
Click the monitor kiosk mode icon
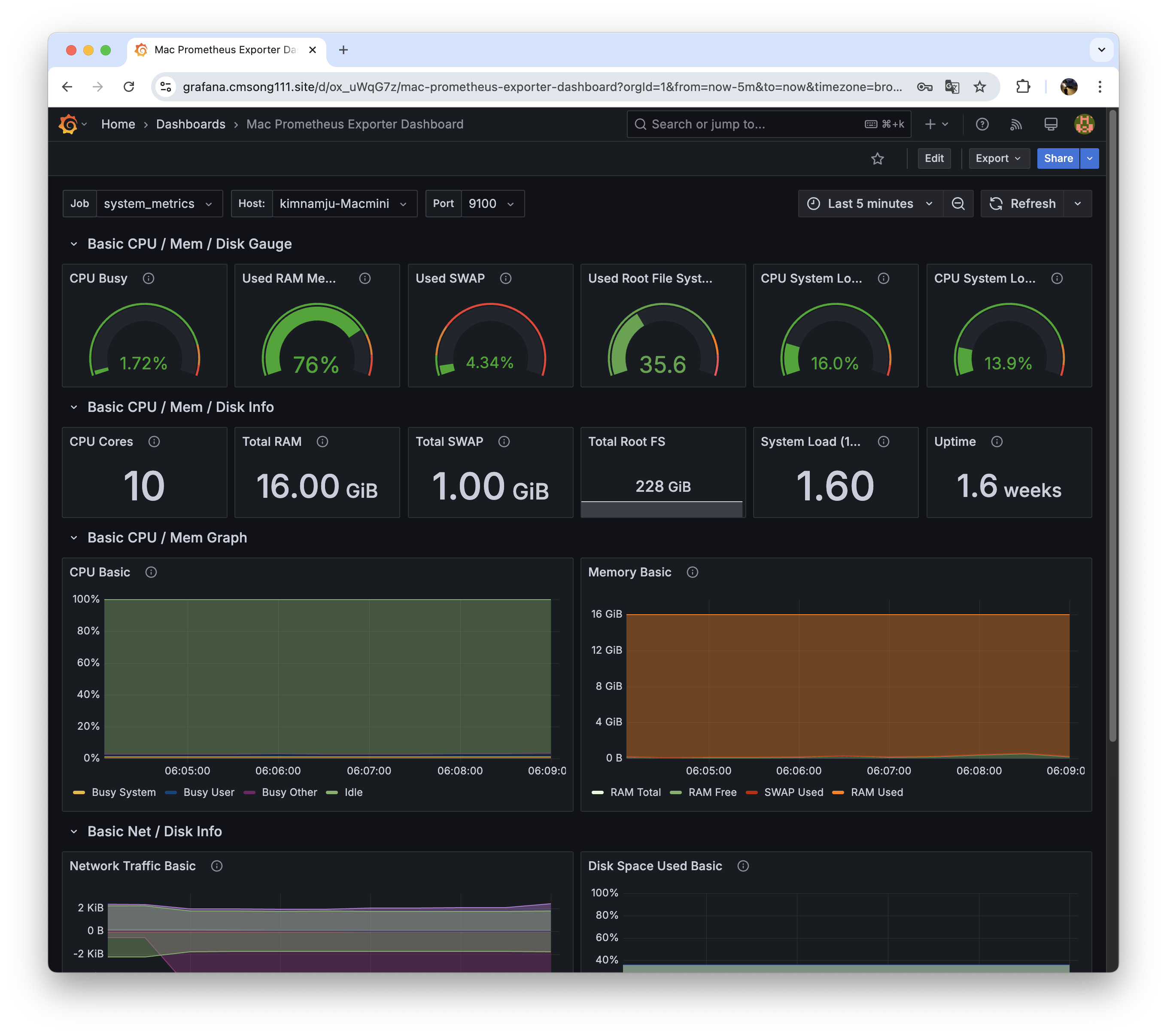pyautogui.click(x=1051, y=124)
